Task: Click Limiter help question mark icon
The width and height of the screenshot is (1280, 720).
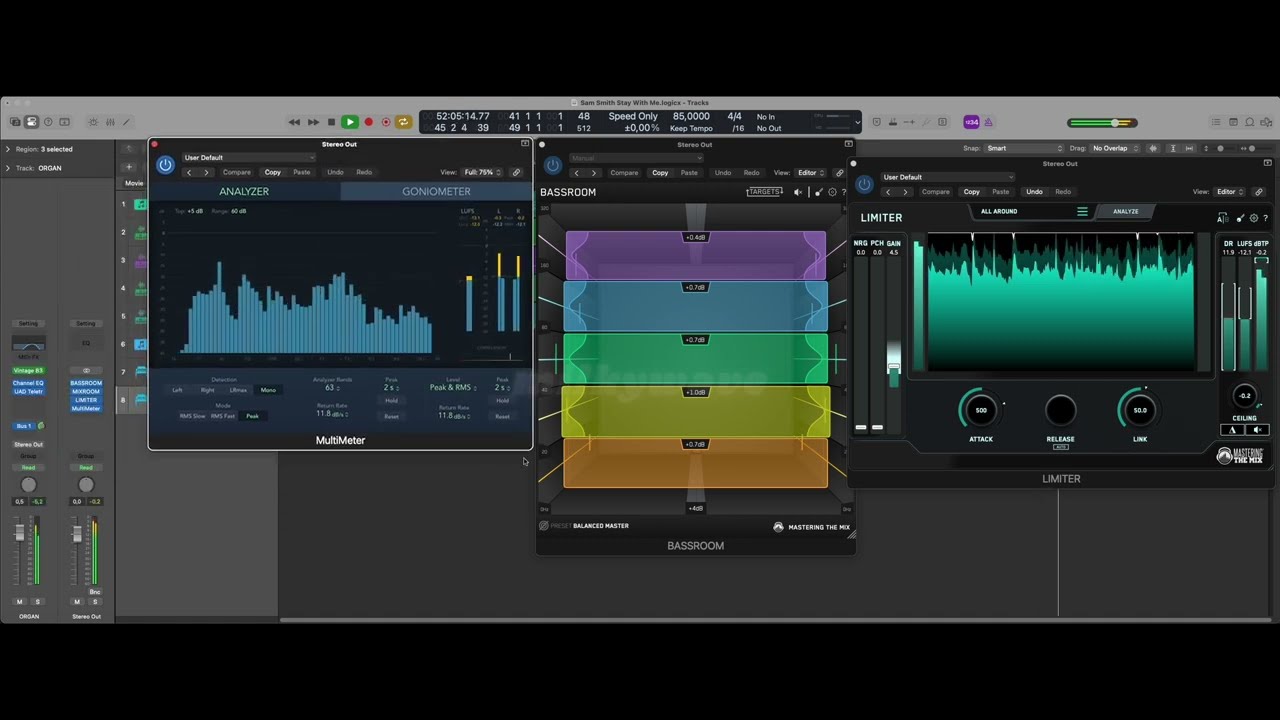Action: [1266, 218]
